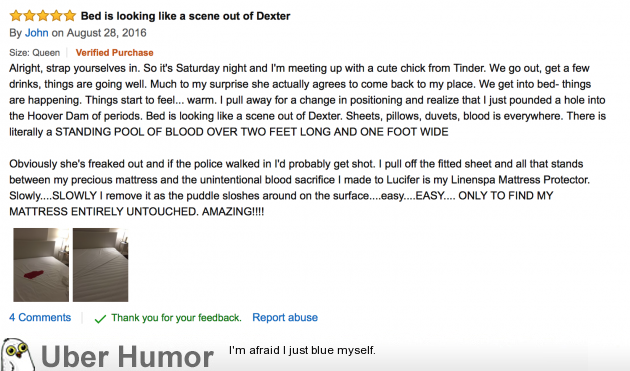Open the review title "Bed is looking like a scene out of Dexter"
The width and height of the screenshot is (630, 371).
point(185,16)
